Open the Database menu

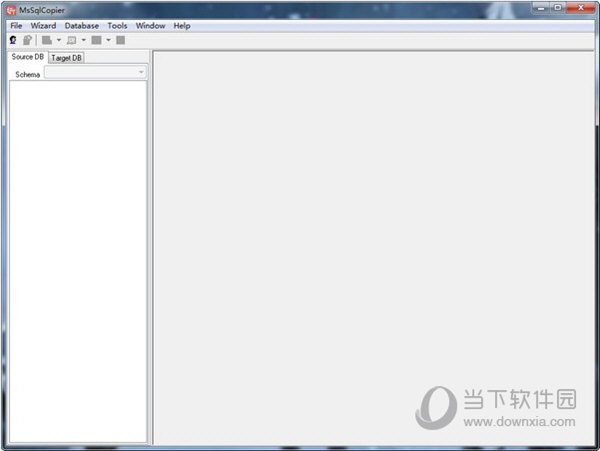click(x=82, y=26)
